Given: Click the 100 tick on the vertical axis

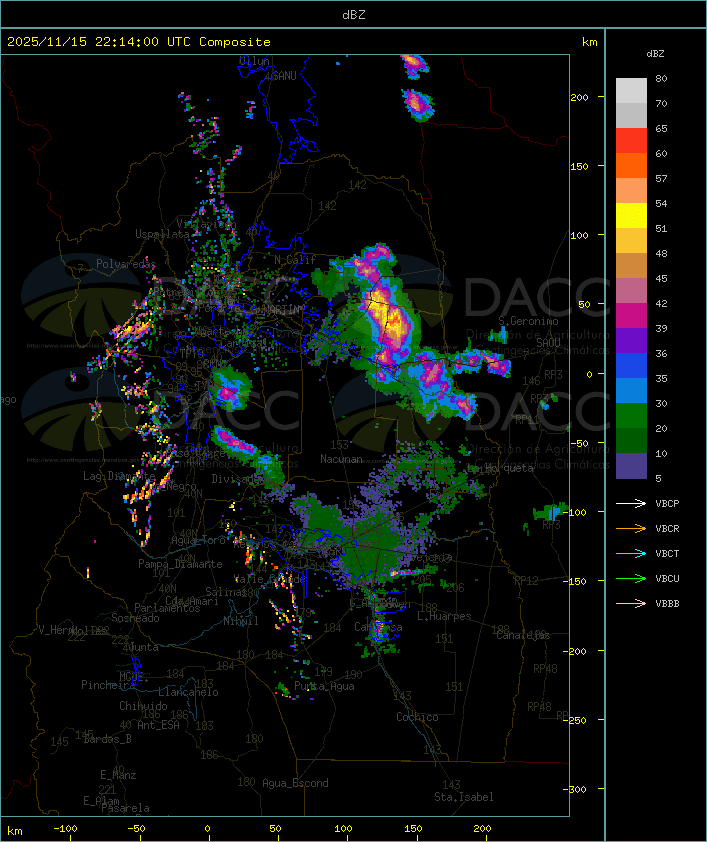Looking at the screenshot, I should click(579, 235).
